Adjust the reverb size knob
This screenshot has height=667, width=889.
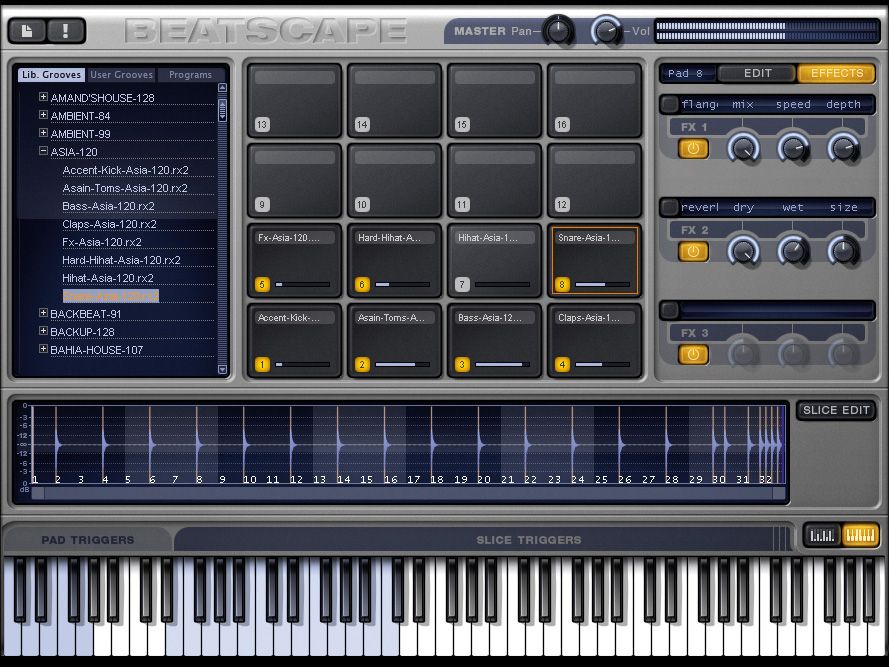pos(843,251)
